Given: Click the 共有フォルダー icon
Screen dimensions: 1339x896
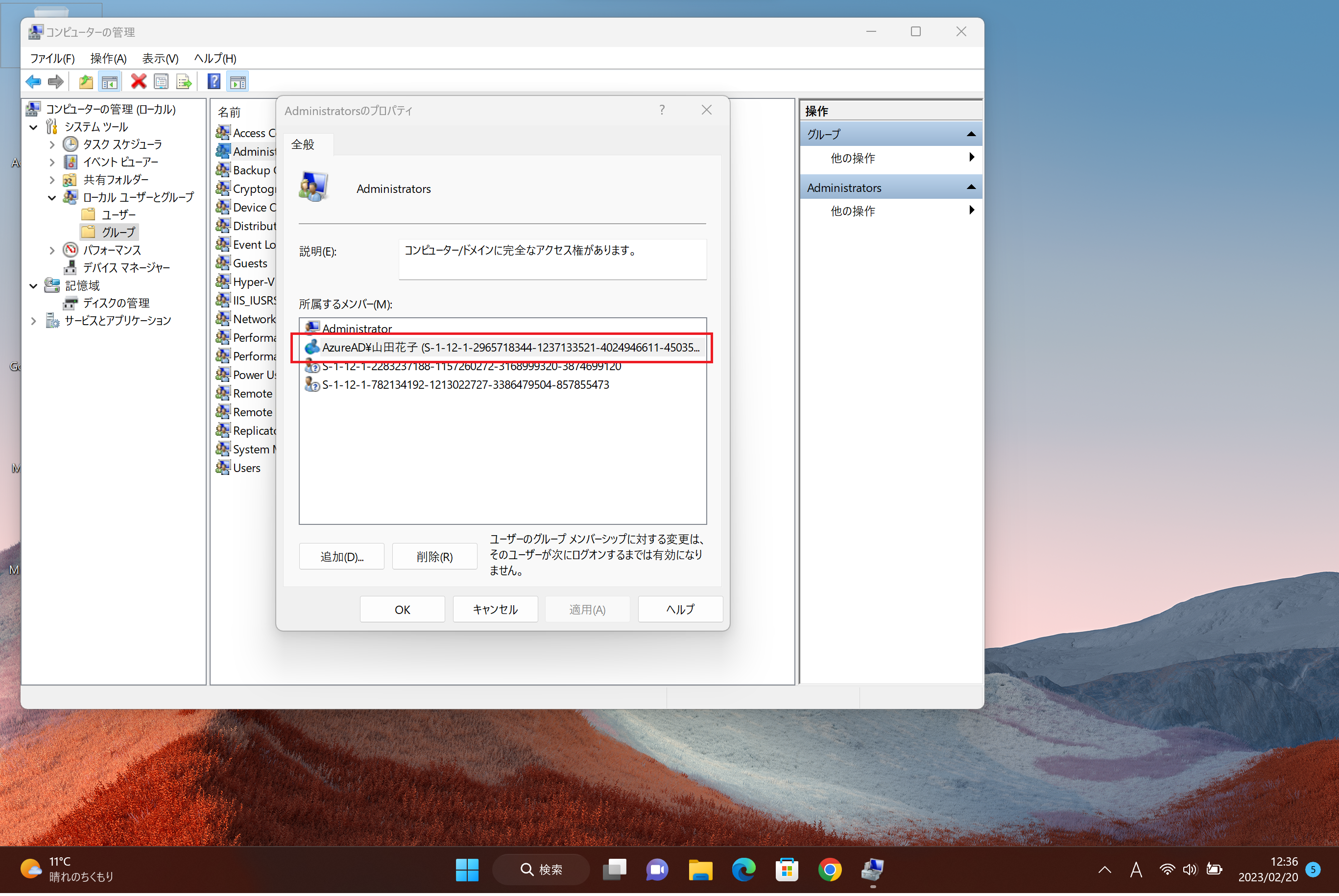Looking at the screenshot, I should pos(74,179).
